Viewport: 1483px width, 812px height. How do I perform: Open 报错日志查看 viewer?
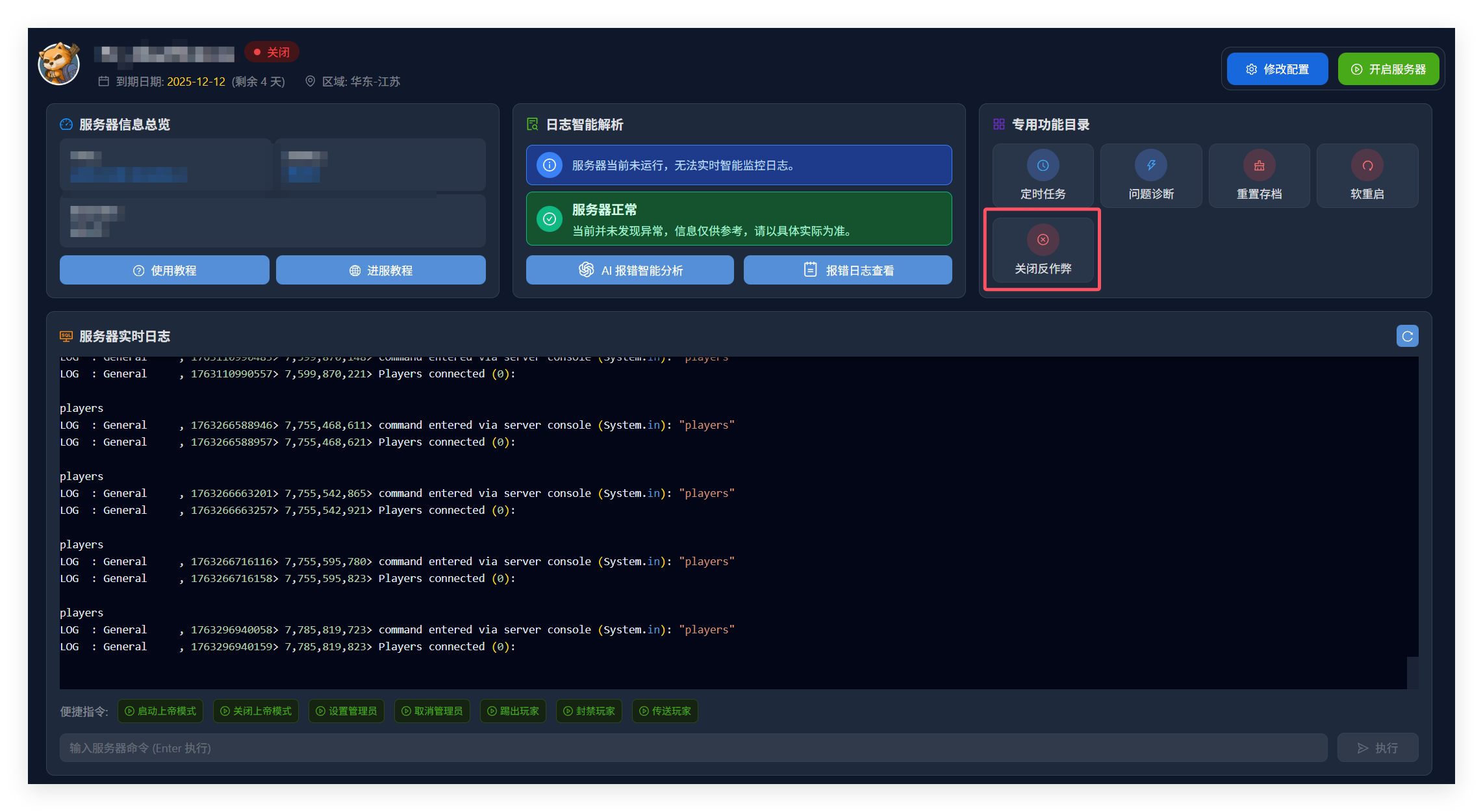tap(848, 270)
